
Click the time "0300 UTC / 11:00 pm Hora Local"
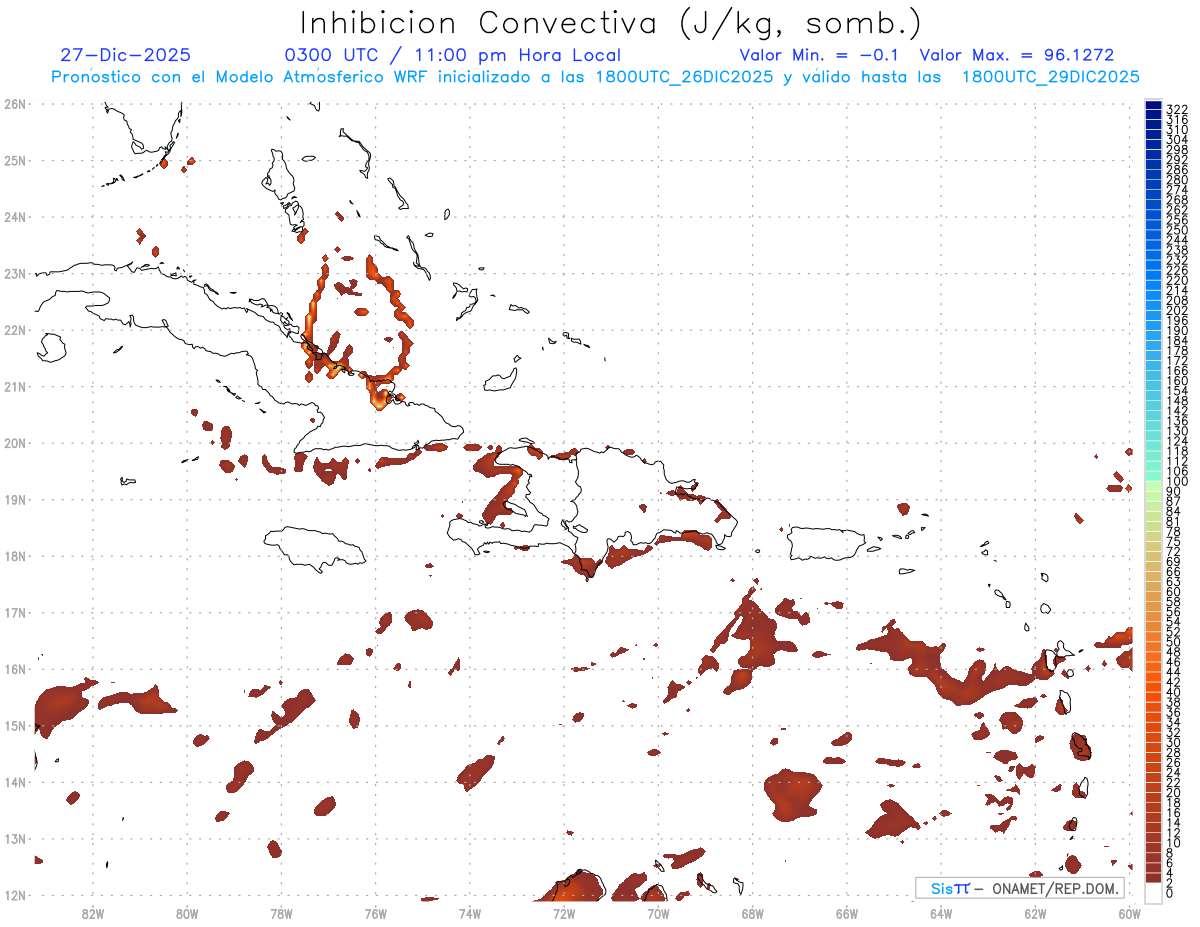pyautogui.click(x=453, y=56)
